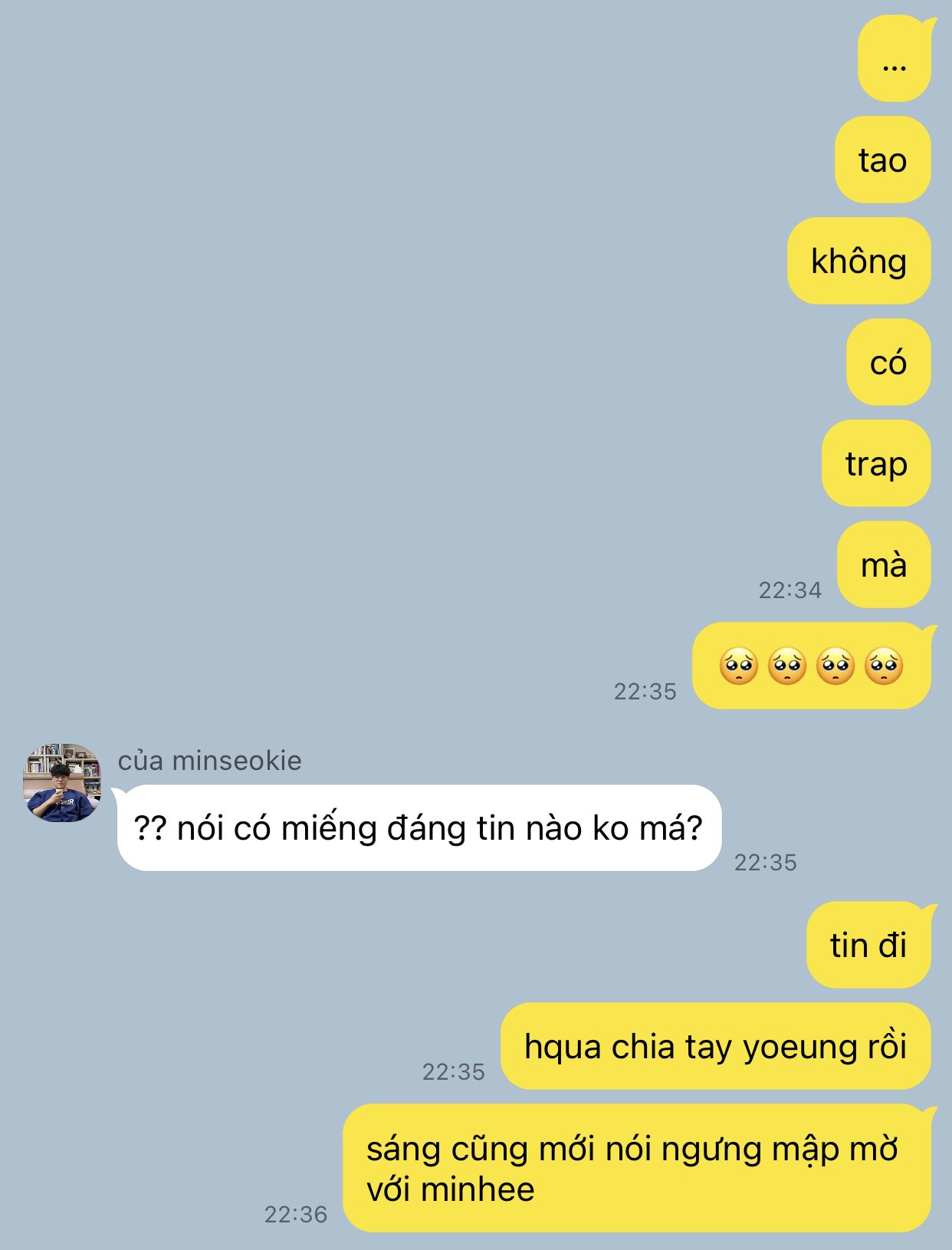Open the sender's profile picture avatar
952x1250 pixels.
[62, 782]
